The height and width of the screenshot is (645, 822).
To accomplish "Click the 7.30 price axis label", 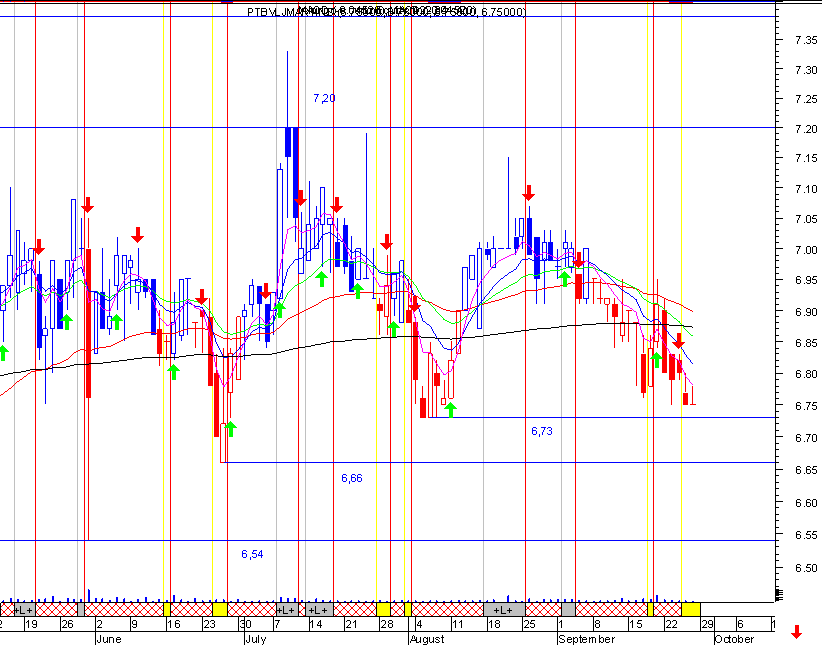I will 806,70.
